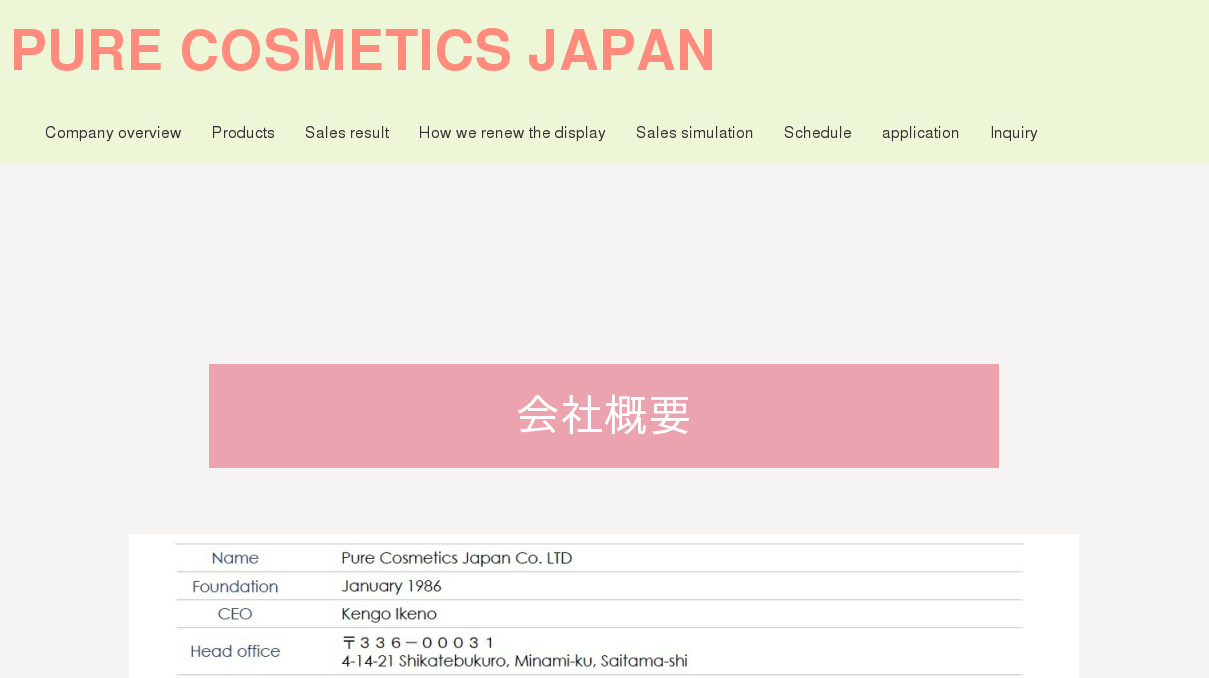Click the pink 会社概要 heading banner
Image resolution: width=1209 pixels, height=678 pixels.
tap(603, 415)
